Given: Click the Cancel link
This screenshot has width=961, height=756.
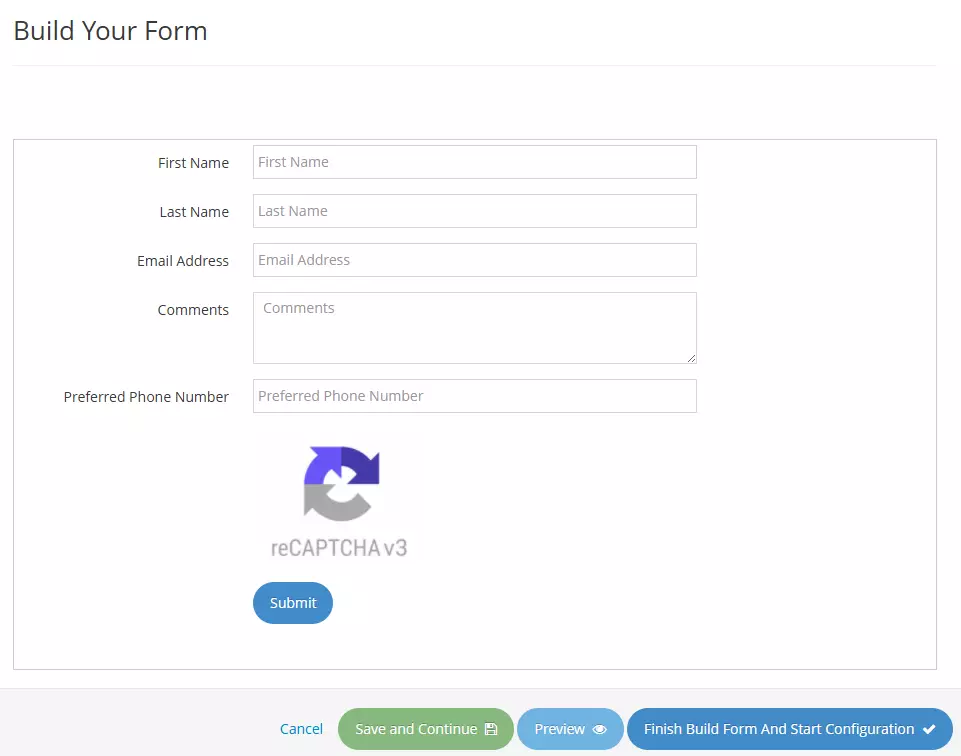Looking at the screenshot, I should (301, 729).
